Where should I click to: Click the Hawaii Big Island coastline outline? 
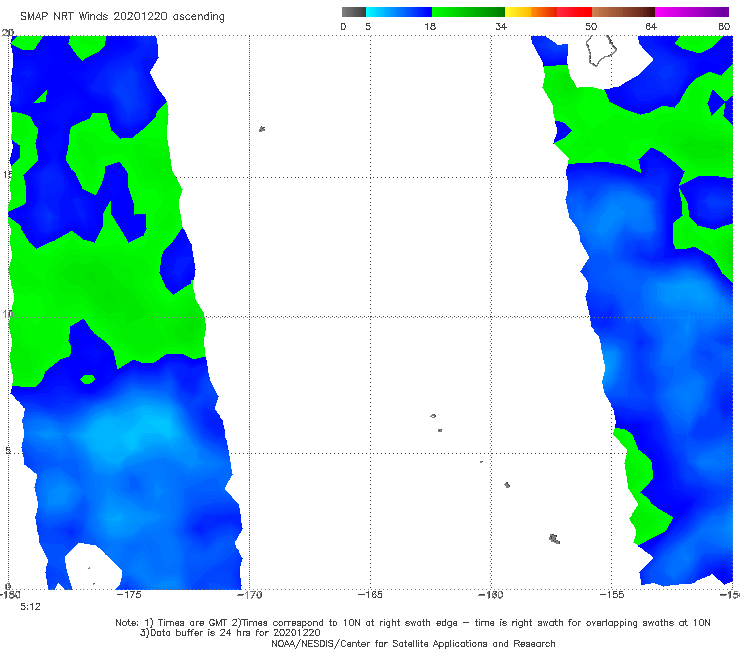click(601, 50)
